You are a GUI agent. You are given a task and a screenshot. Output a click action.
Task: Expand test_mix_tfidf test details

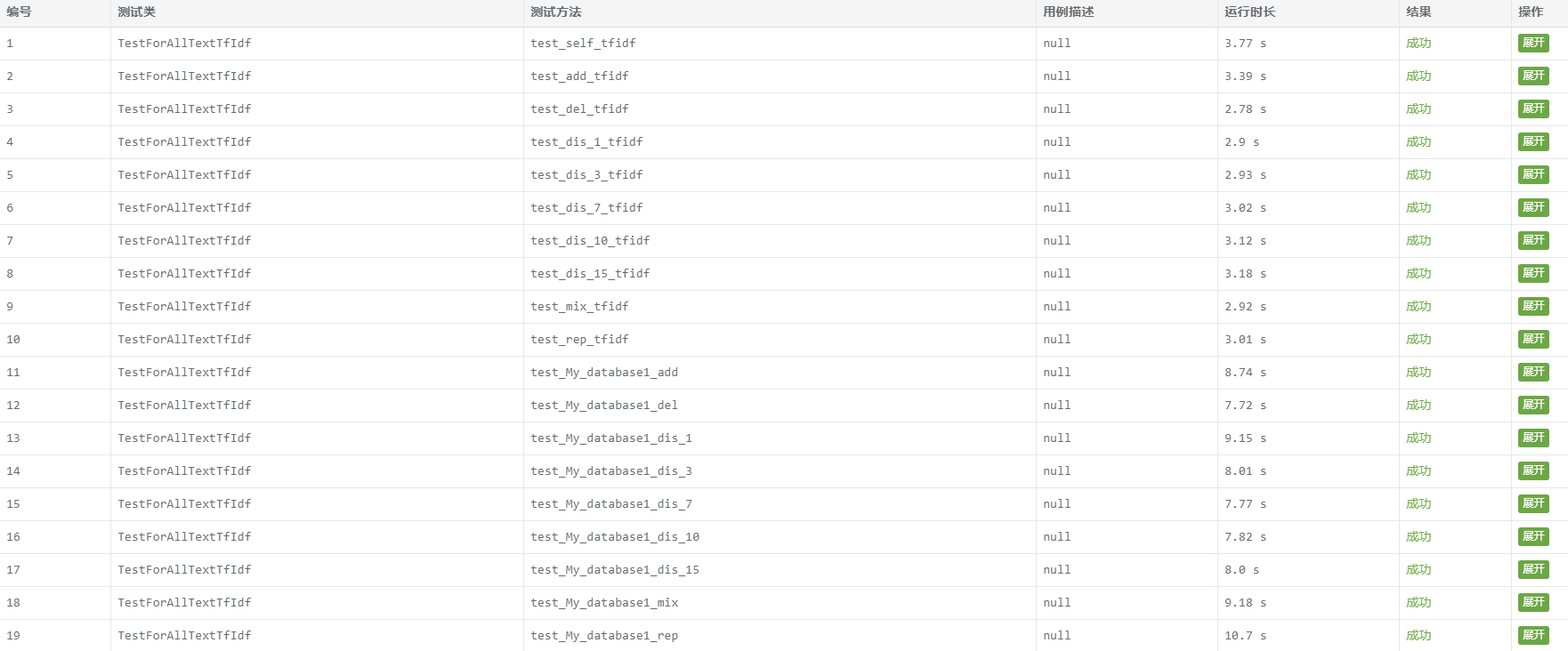click(x=1532, y=306)
